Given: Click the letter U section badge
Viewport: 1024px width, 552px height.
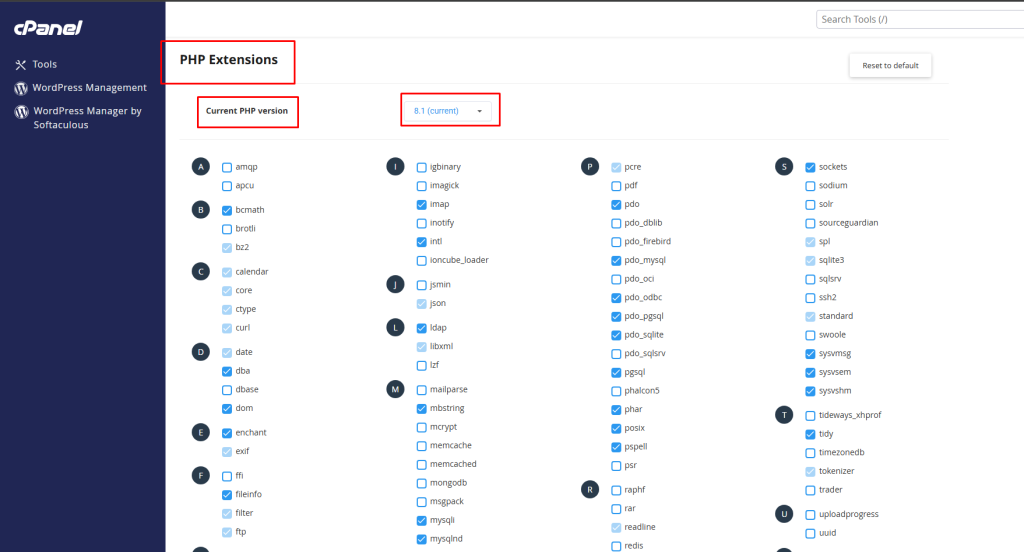Looking at the screenshot, I should click(x=784, y=514).
